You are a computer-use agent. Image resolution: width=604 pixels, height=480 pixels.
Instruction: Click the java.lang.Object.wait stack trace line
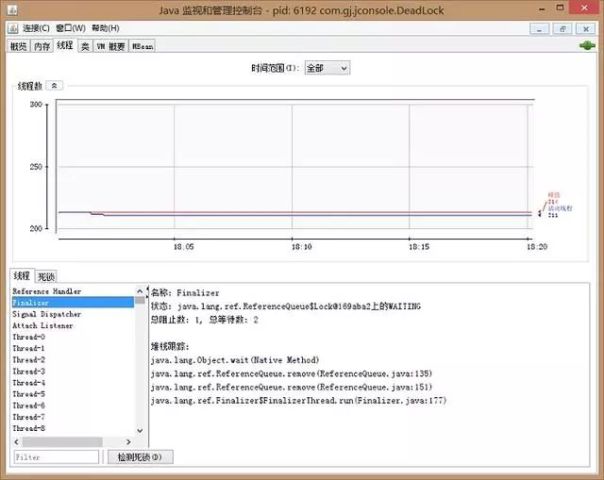point(235,360)
